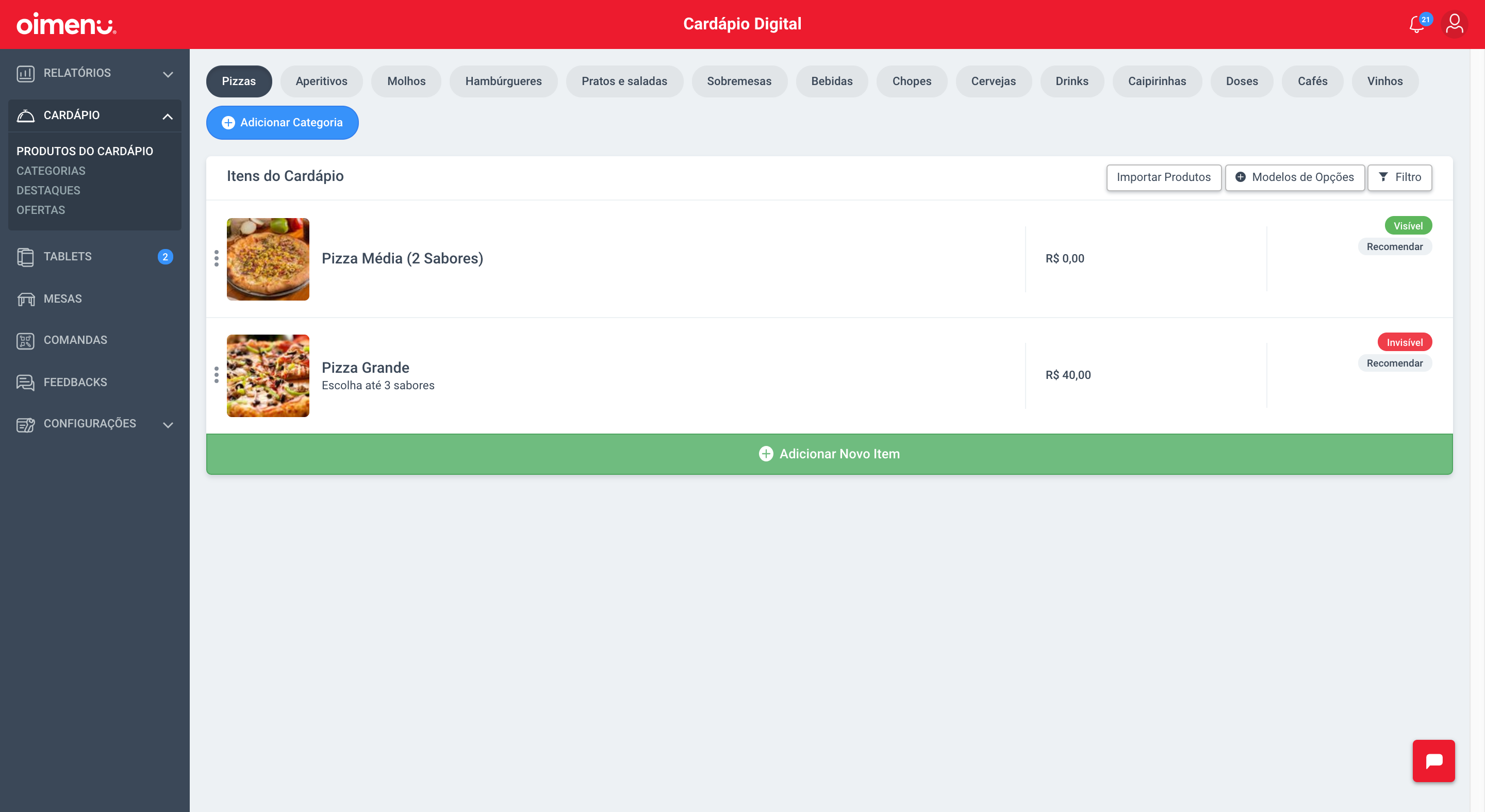The height and width of the screenshot is (812, 1485).
Task: Switch to the Chopes category
Action: (912, 81)
